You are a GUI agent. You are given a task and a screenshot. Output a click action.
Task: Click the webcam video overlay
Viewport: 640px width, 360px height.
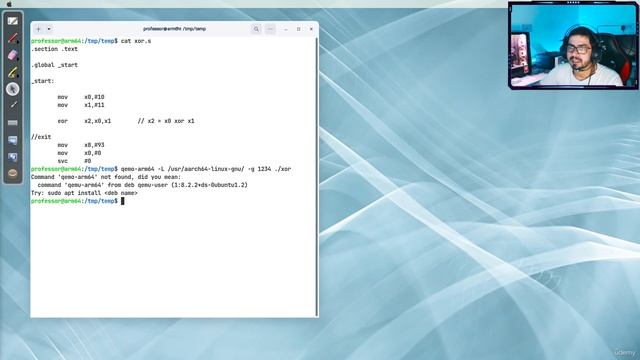573,45
